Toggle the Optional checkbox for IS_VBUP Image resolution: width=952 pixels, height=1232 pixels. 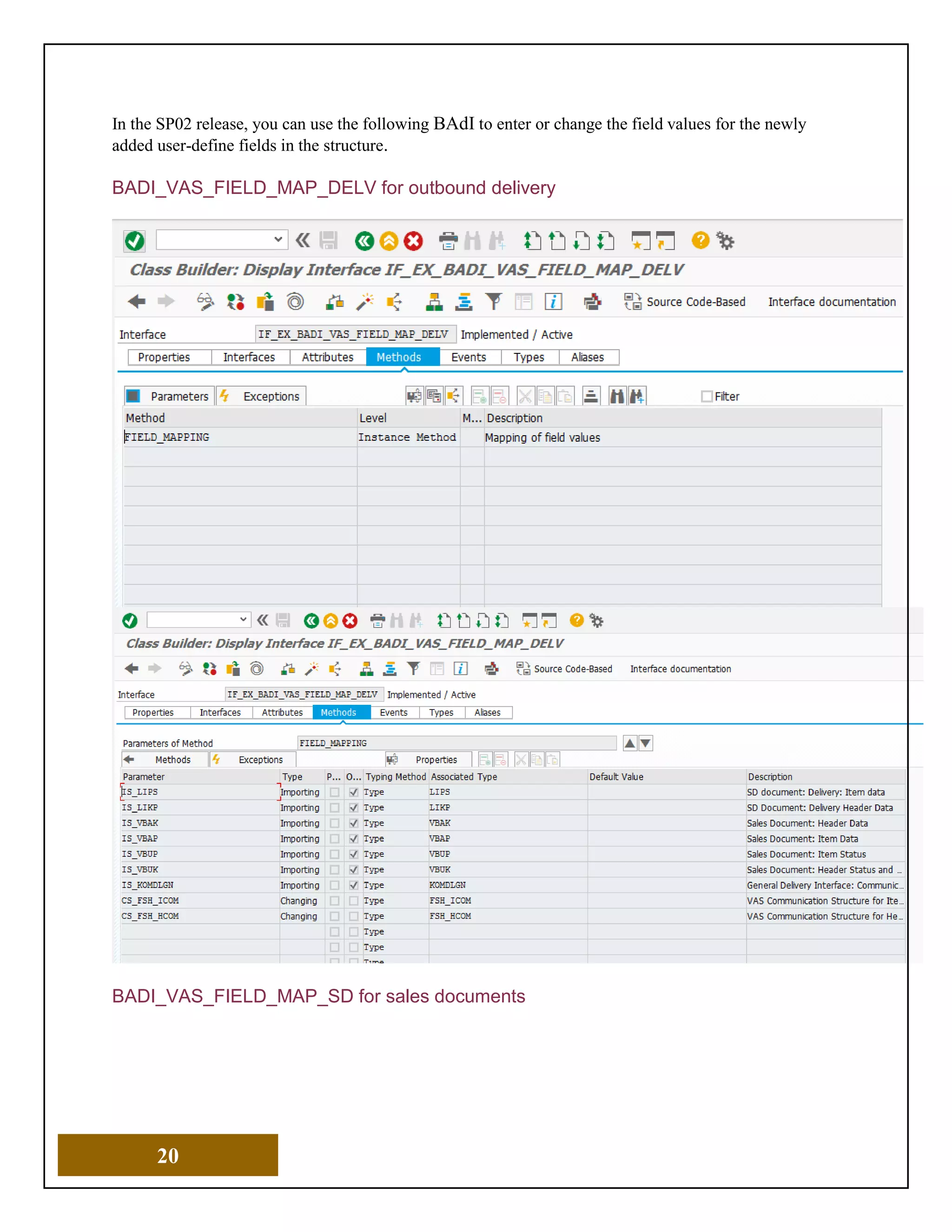353,854
